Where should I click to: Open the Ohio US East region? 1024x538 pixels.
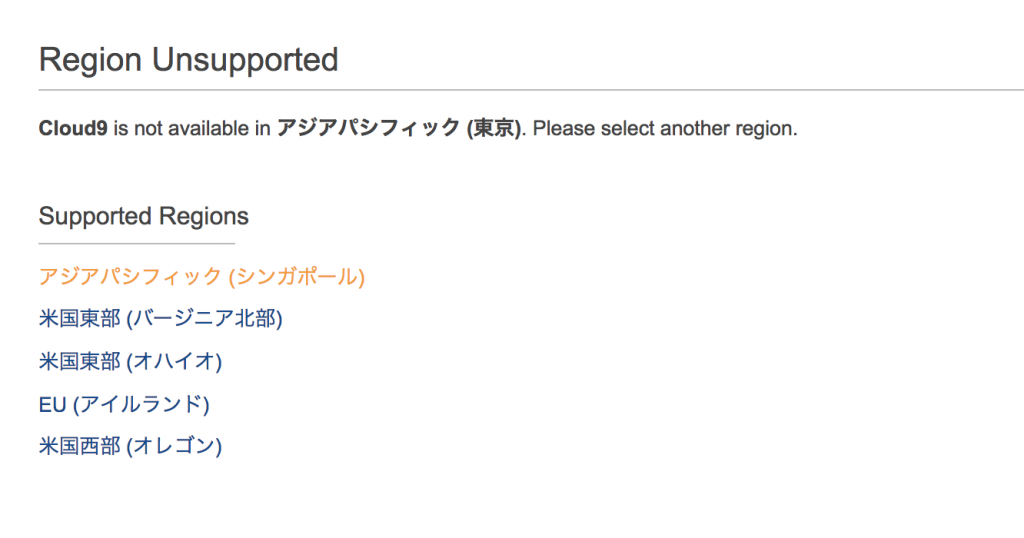coord(131,361)
